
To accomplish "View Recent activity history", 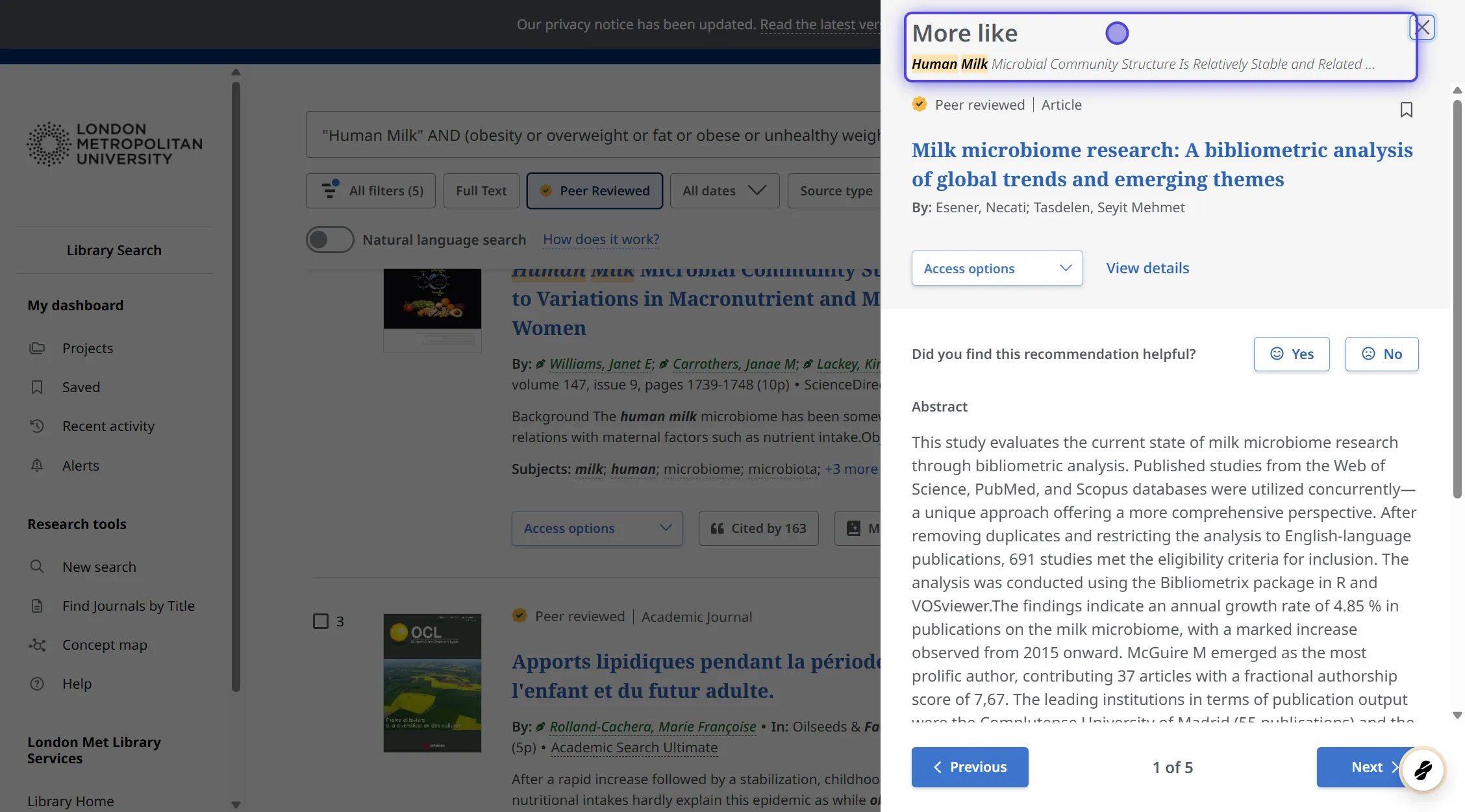I will [108, 426].
